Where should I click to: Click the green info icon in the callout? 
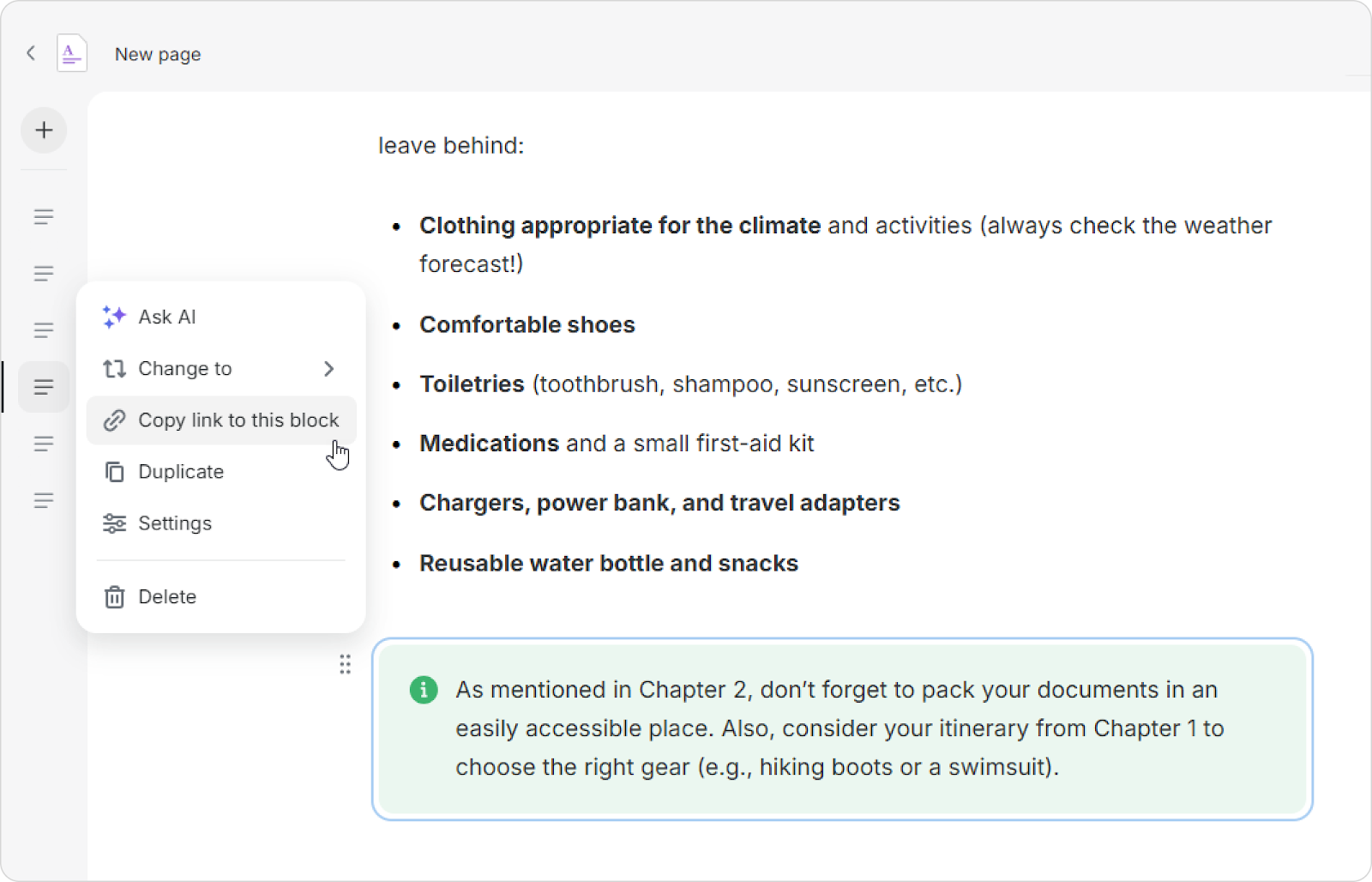(x=424, y=690)
